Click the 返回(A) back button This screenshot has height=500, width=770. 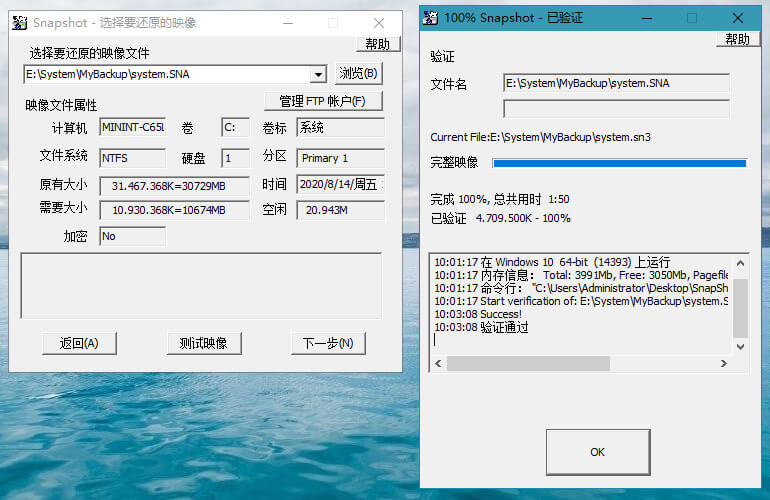click(x=79, y=343)
